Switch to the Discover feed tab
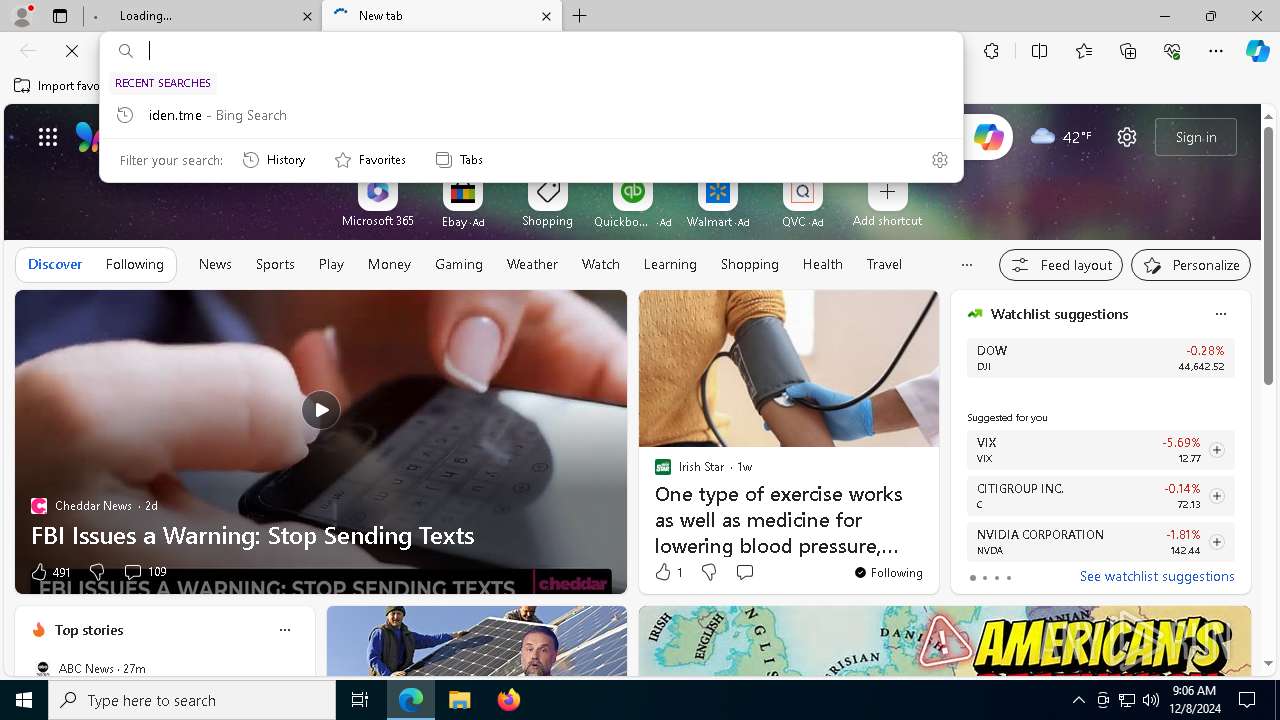Viewport: 1280px width, 720px height. point(55,264)
